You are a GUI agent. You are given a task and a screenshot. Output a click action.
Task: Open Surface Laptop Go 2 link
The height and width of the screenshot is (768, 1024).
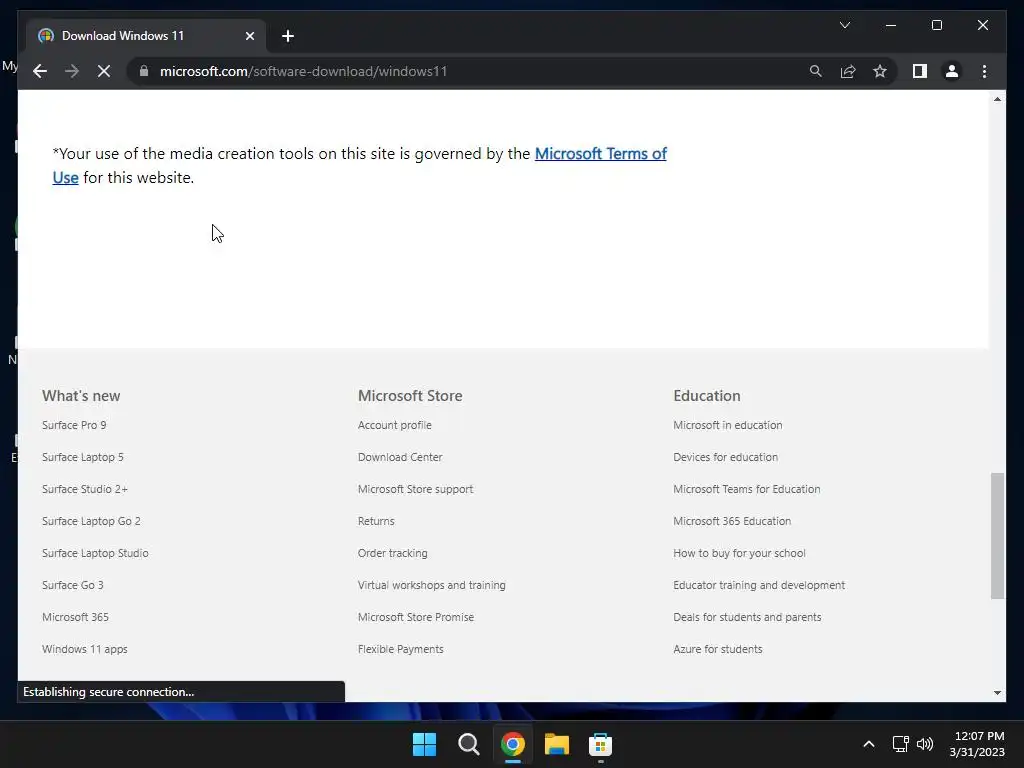pyautogui.click(x=91, y=521)
